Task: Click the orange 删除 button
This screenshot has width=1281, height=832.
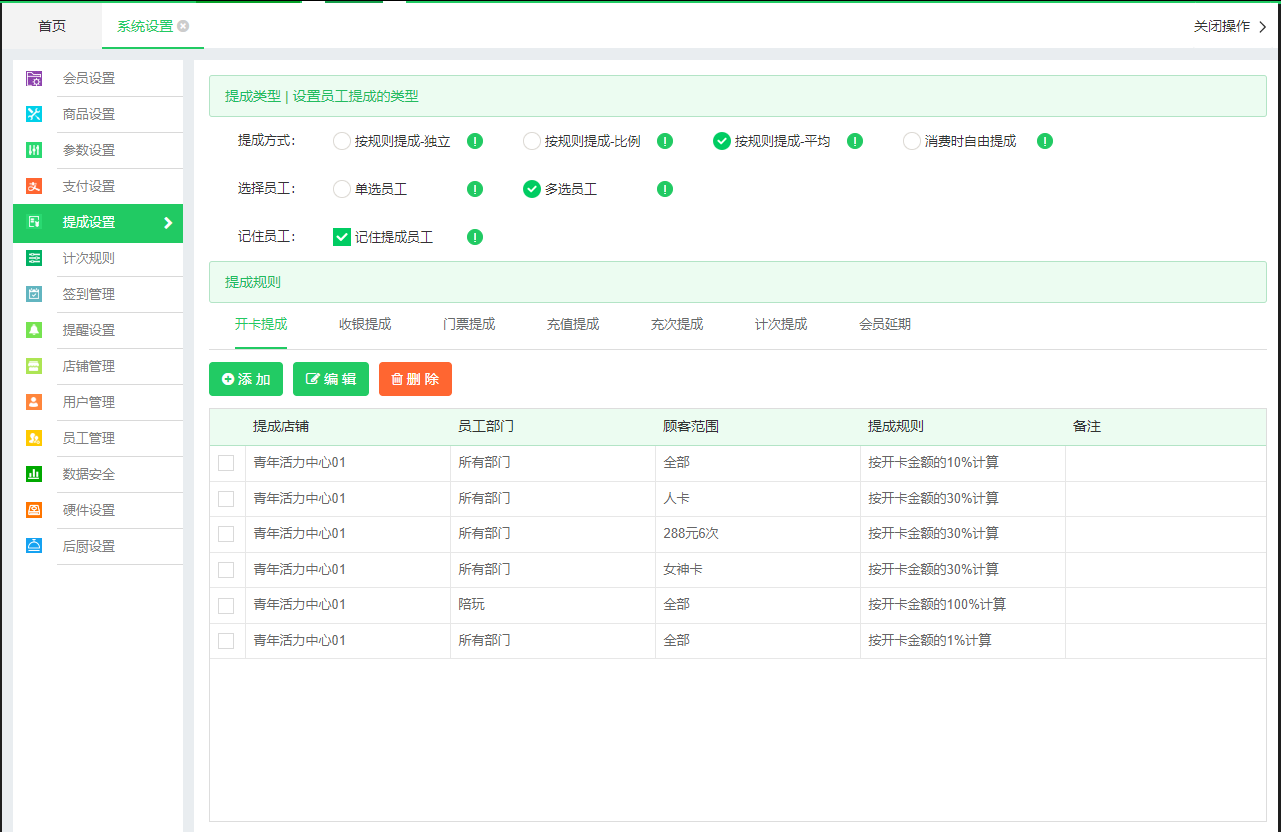Action: 415,379
